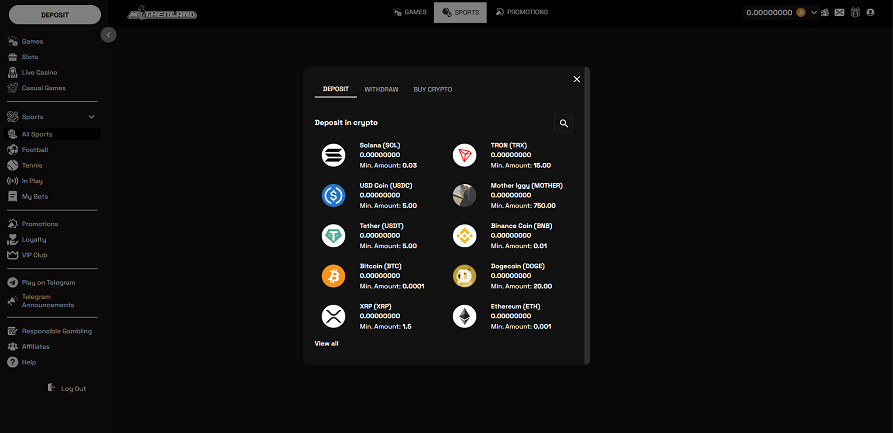Collapse the Sports section chevron
893x433 pixels.
[91, 117]
